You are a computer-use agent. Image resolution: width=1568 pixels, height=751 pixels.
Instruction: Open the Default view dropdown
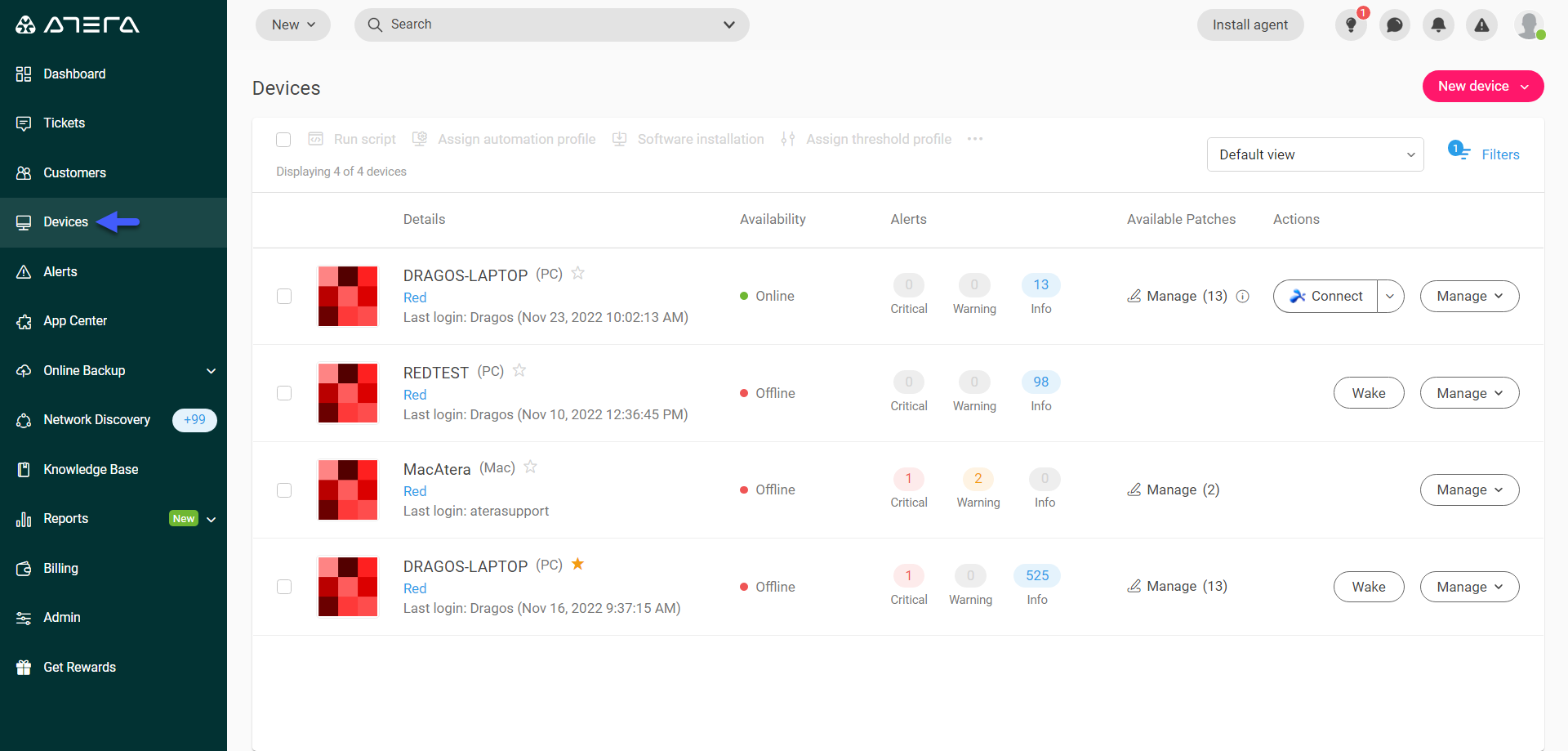(x=1315, y=154)
